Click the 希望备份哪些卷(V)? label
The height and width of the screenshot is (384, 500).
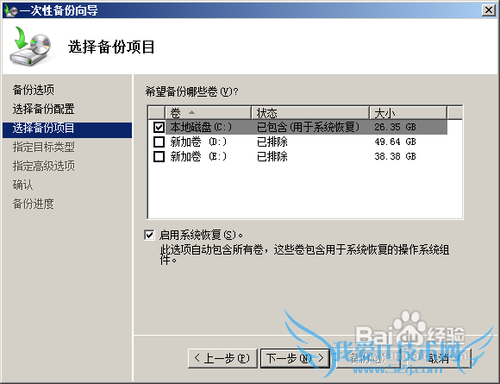pos(192,91)
